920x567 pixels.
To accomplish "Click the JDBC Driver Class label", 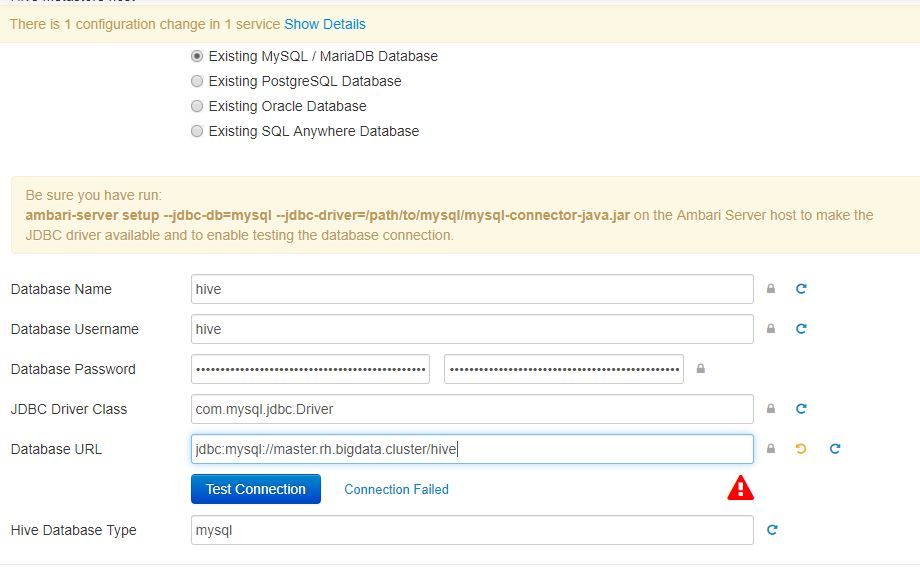I will [69, 409].
